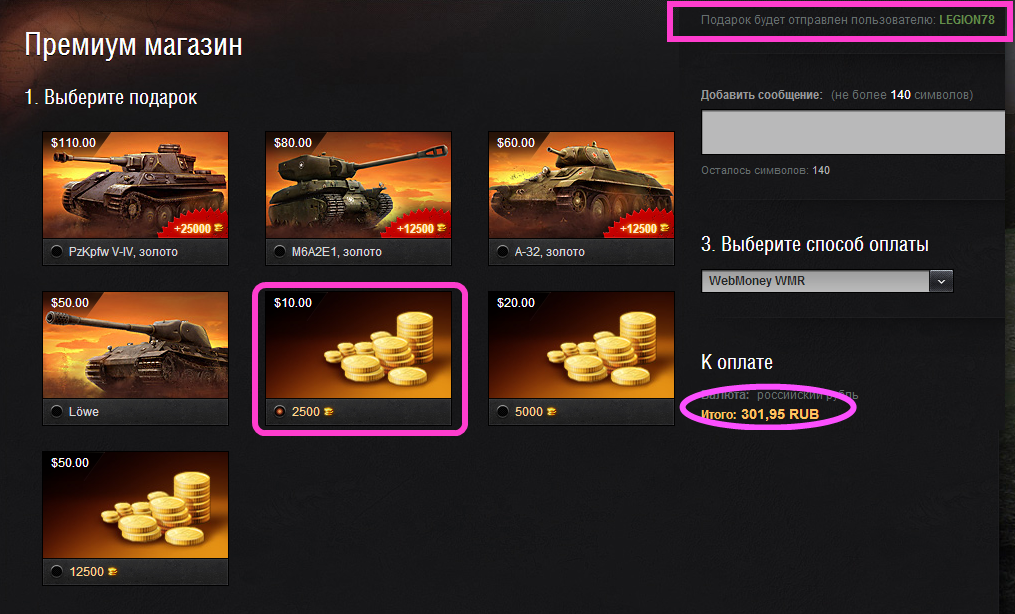Toggle the selected 2500 gold radio button
The width and height of the screenshot is (1015, 614).
(280, 411)
